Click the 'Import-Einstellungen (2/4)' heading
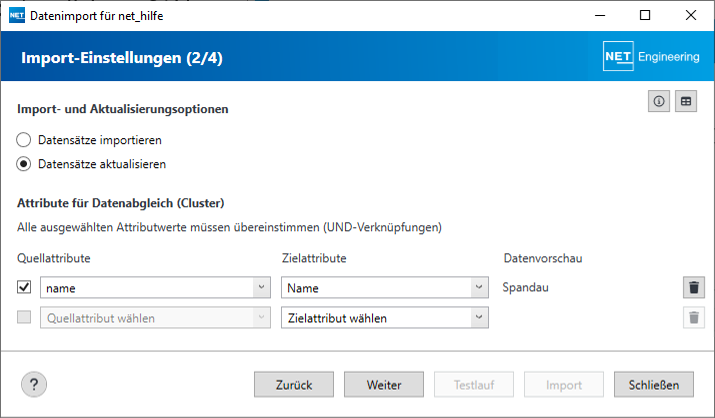715x418 pixels. click(122, 58)
